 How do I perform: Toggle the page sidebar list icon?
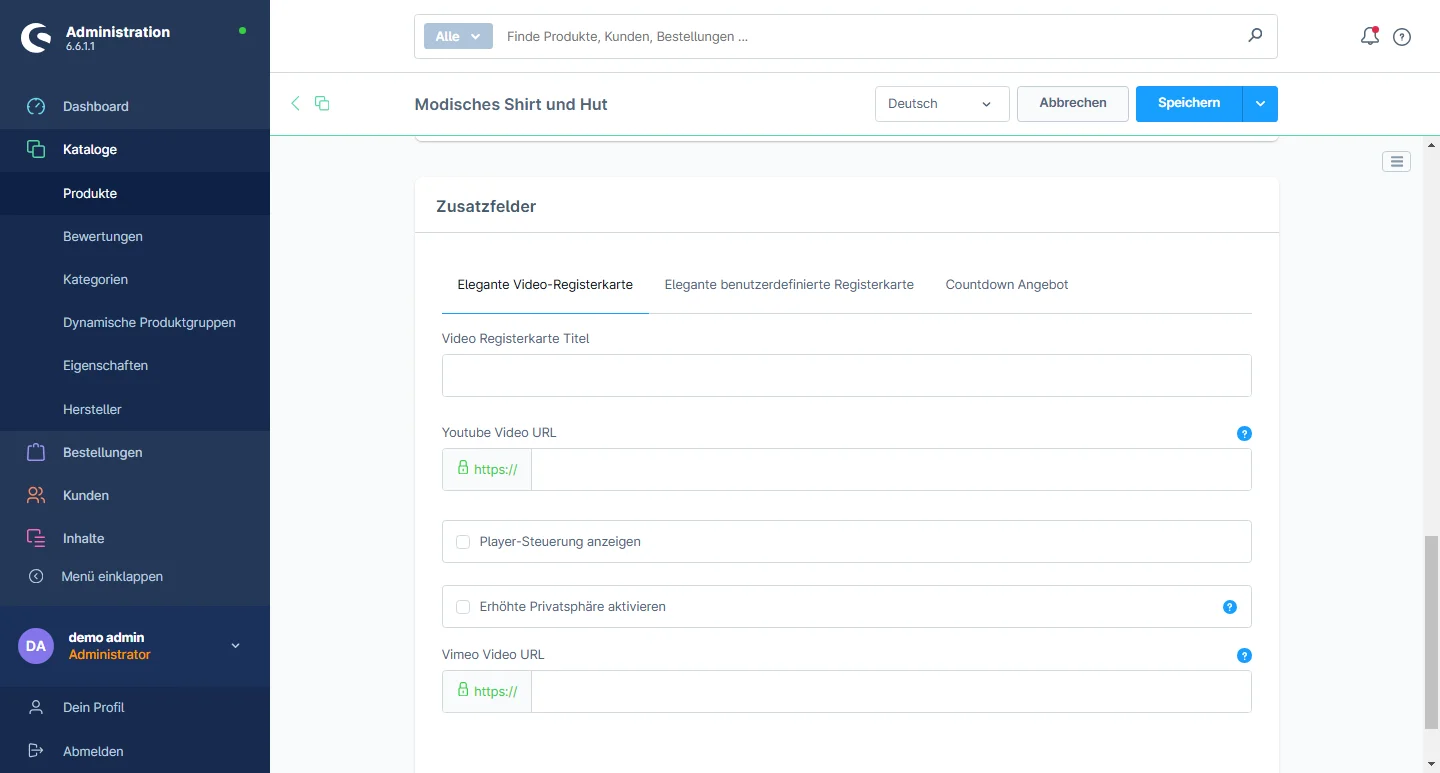point(1396,161)
